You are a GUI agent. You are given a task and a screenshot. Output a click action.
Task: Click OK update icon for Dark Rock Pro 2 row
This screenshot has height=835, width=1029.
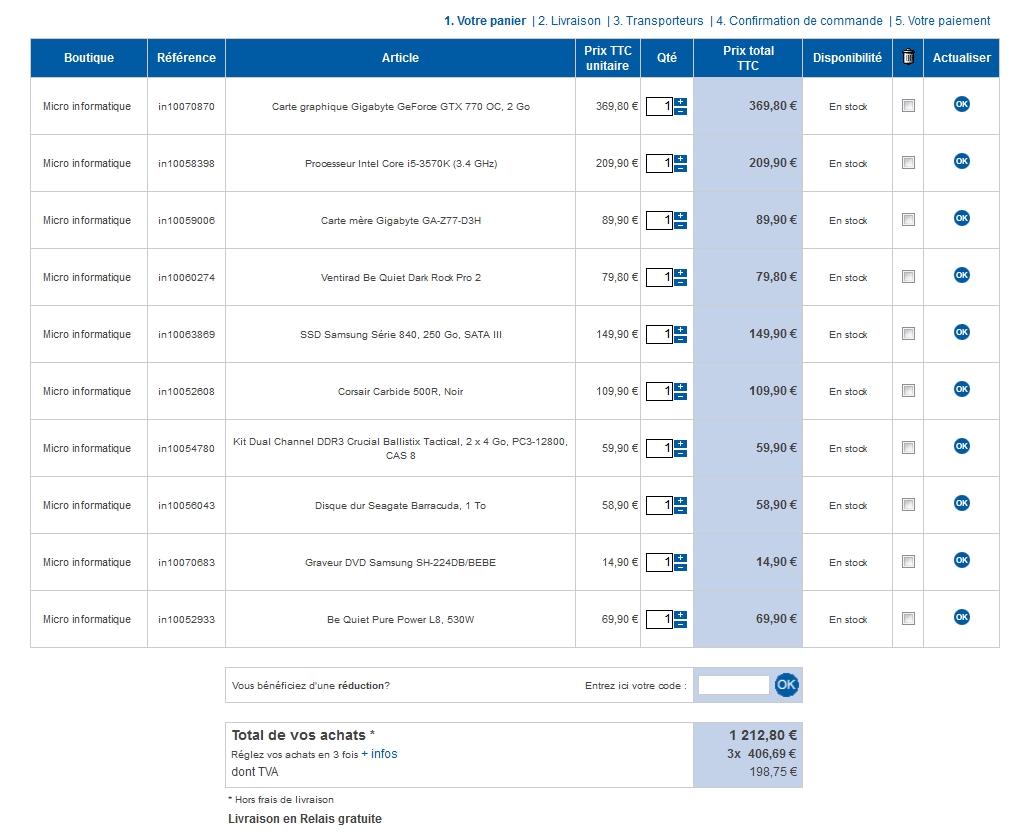point(961,275)
